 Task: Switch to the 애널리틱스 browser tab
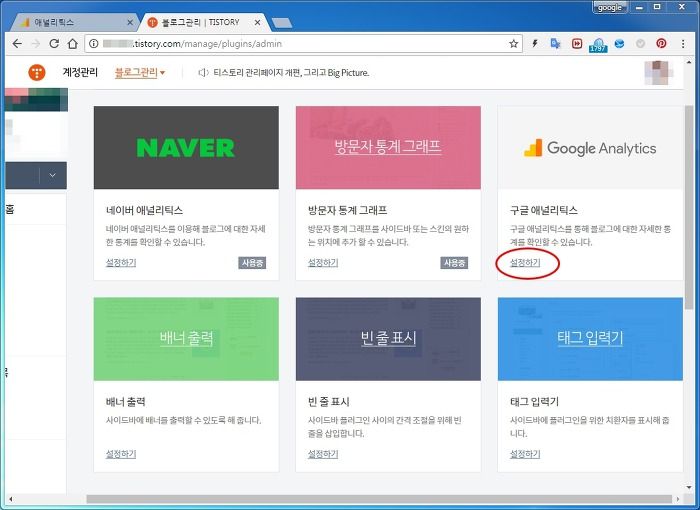[74, 22]
